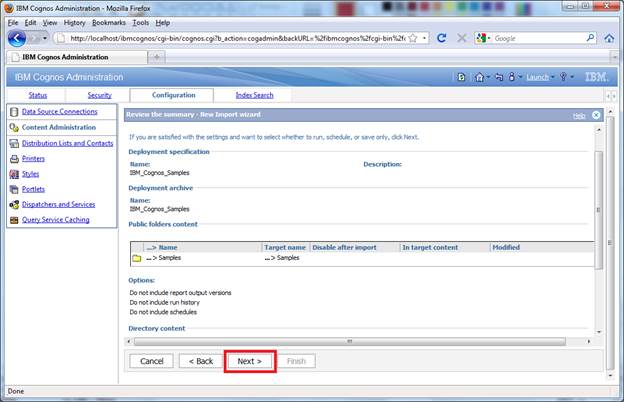Open the Launch menu link

tap(537, 77)
